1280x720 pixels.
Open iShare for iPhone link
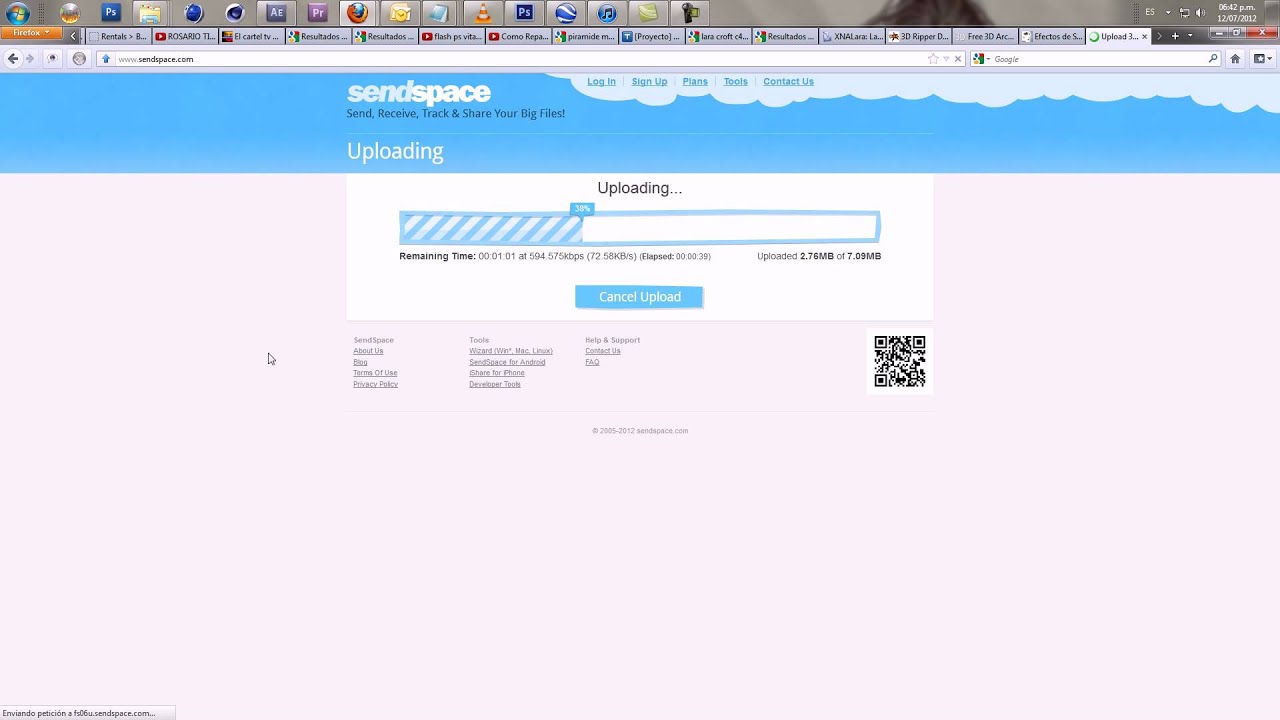coord(496,373)
